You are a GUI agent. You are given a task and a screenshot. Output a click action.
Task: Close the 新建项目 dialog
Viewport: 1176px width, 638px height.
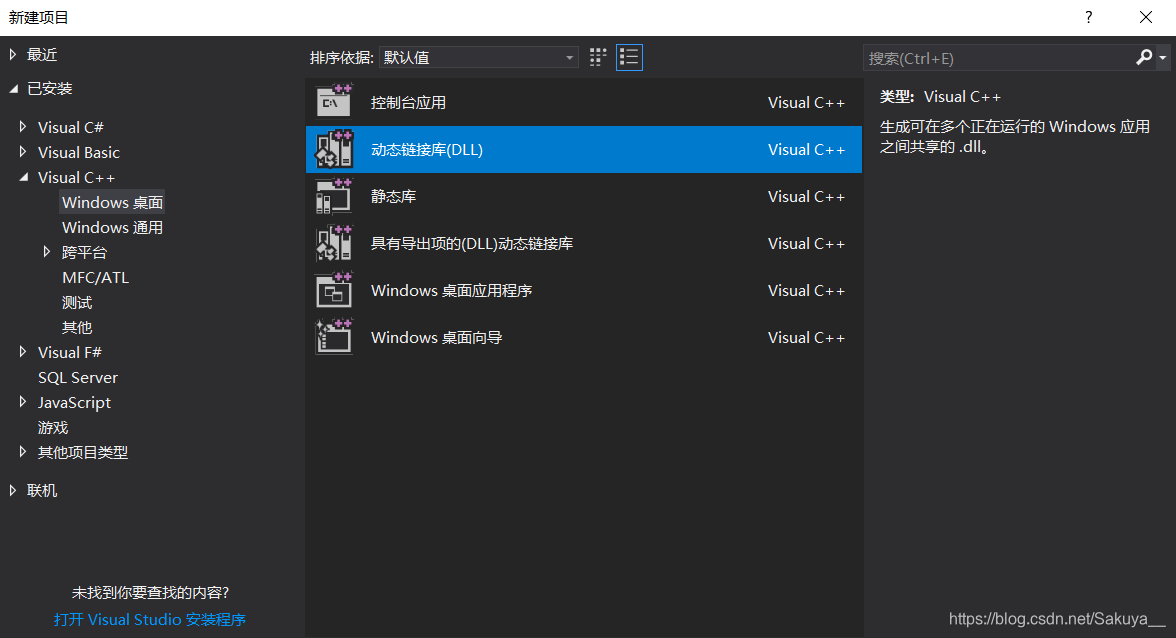[x=1145, y=17]
